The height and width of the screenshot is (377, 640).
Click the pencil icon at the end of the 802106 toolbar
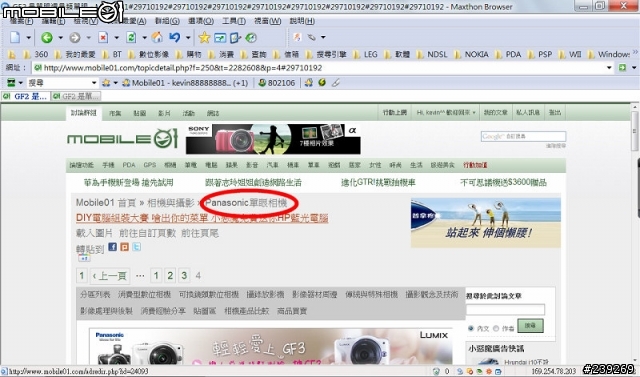pyautogui.click(x=336, y=83)
